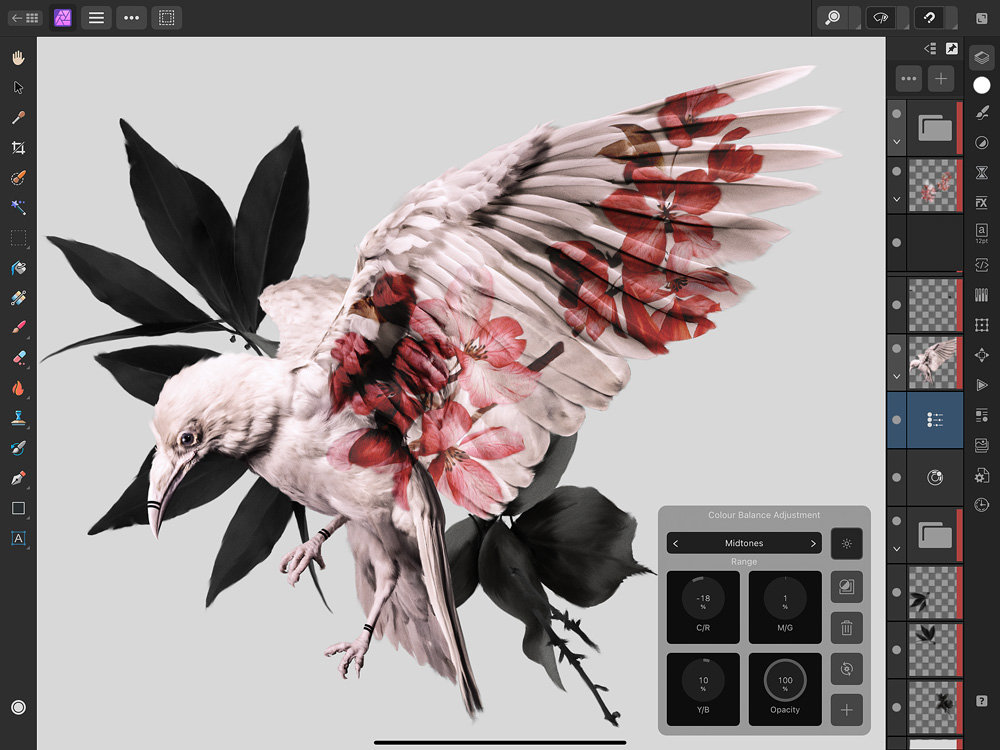Select the Burn flame tool
This screenshot has width=1000, height=750.
18,388
